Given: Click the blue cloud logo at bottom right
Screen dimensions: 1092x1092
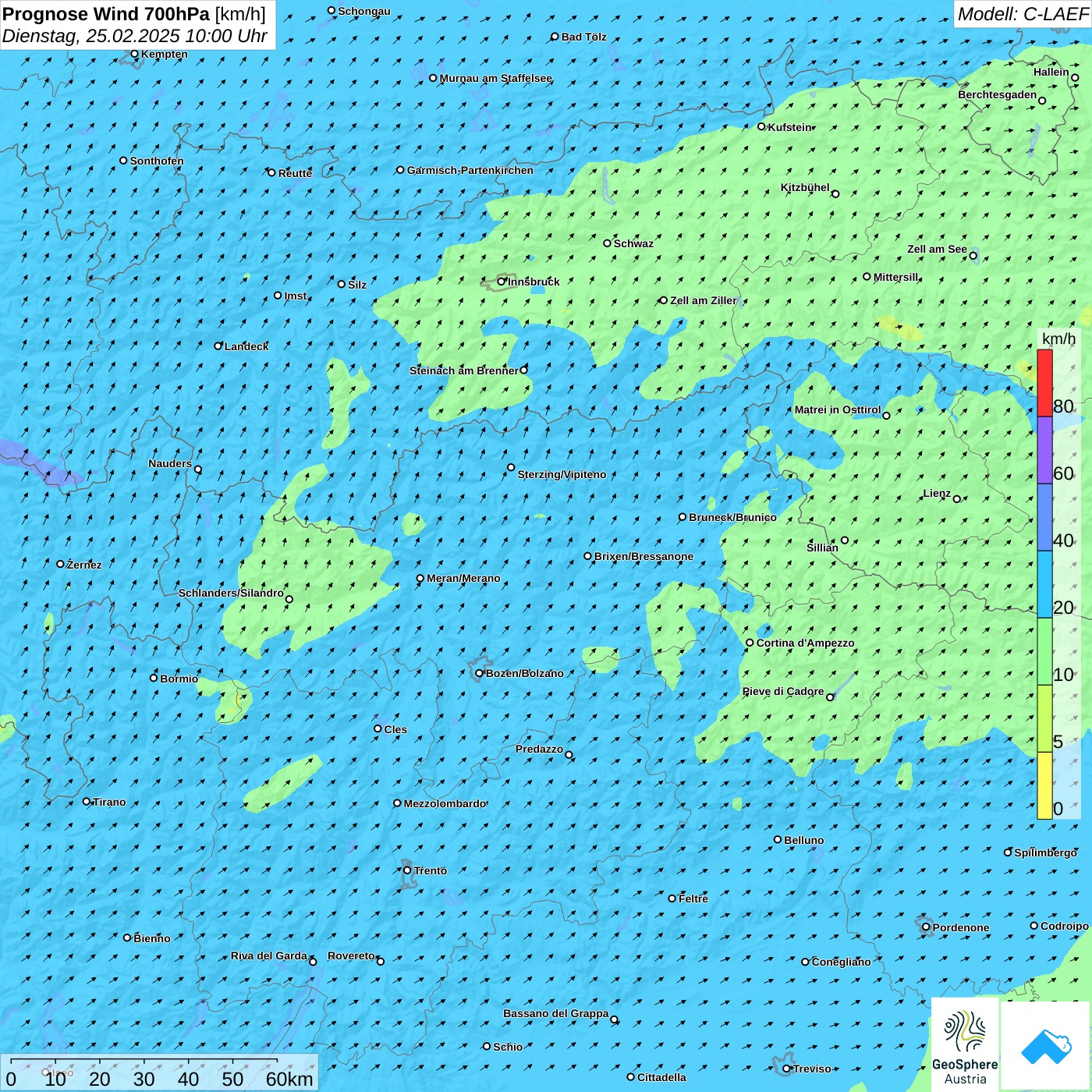Looking at the screenshot, I should (x=1045, y=1045).
